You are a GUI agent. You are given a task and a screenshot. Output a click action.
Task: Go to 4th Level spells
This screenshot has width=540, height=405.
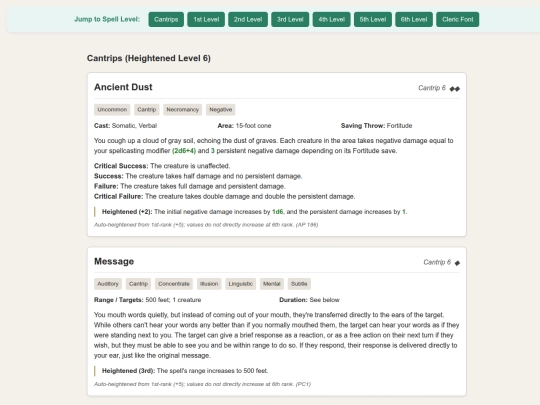331,19
